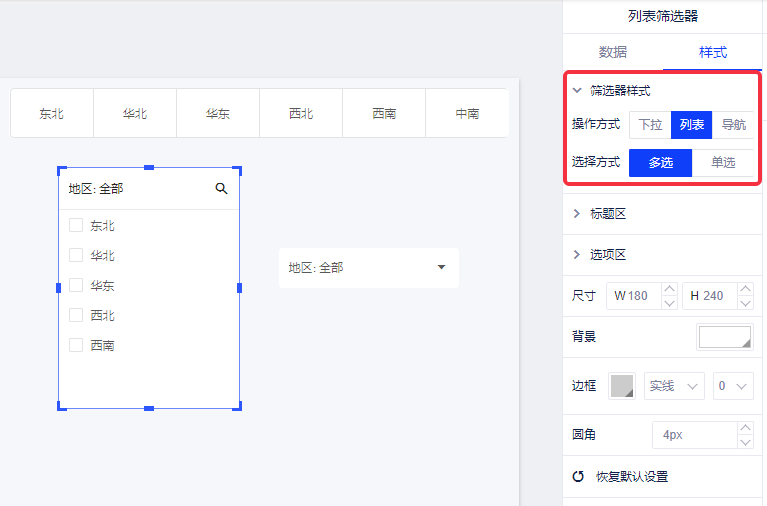767x506 pixels.
Task: Select 单选 selection mode
Action: click(723, 162)
